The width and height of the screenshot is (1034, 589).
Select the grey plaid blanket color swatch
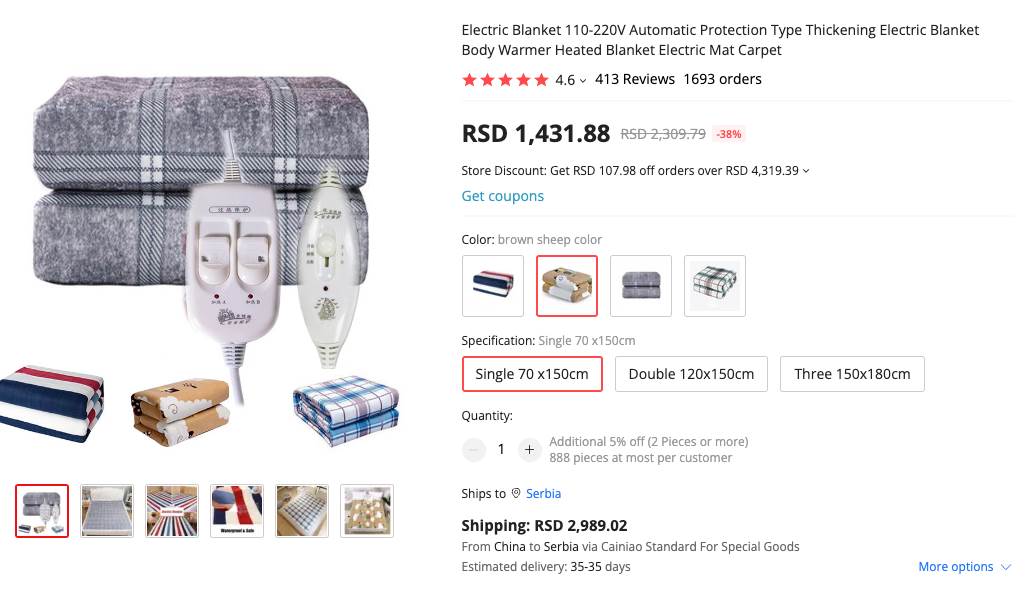pyautogui.click(x=641, y=286)
